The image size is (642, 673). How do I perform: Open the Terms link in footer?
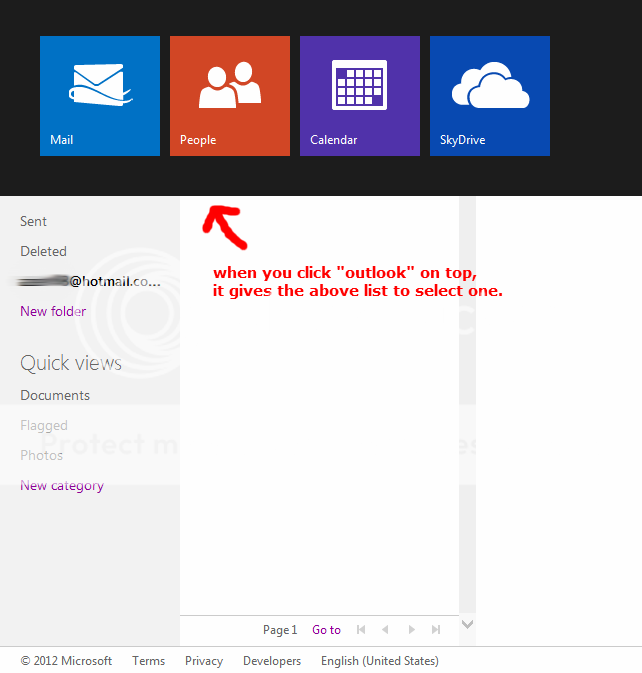click(x=148, y=661)
